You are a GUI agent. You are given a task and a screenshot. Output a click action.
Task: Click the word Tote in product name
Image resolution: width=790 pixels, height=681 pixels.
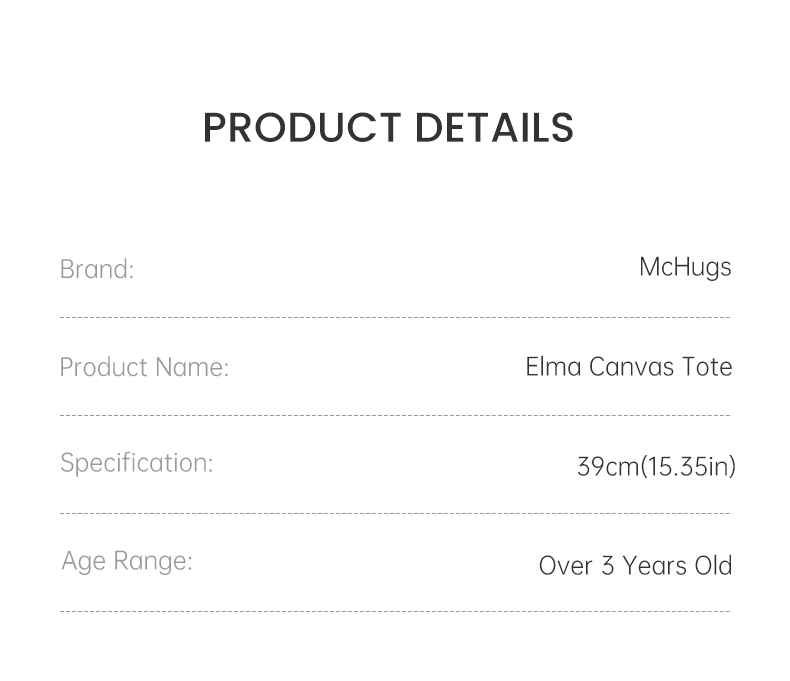707,367
